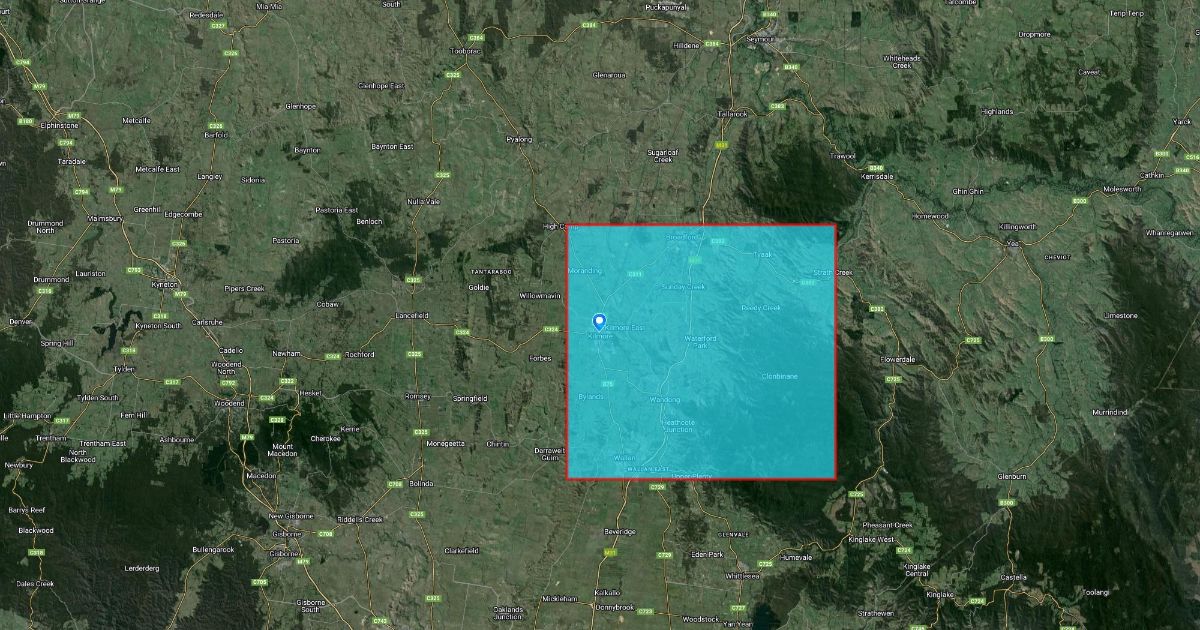Click the Toolangi place label
The image size is (1200, 630).
[1095, 592]
